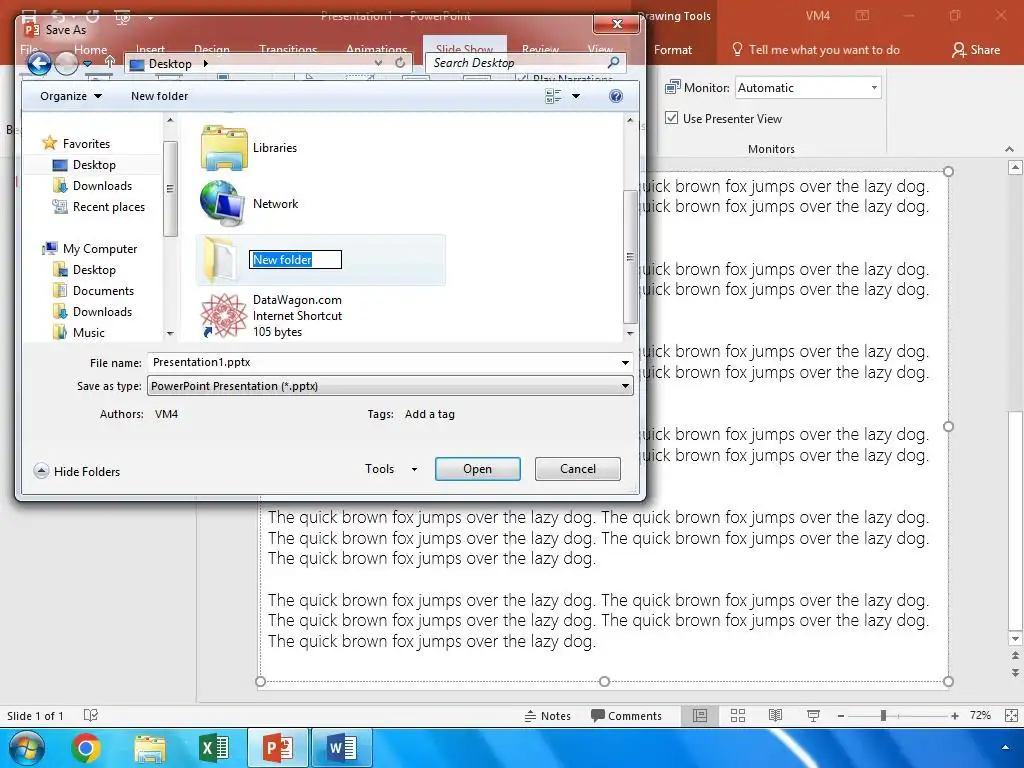Expand the File name history dropdown
This screenshot has height=768, width=1024.
[625, 362]
